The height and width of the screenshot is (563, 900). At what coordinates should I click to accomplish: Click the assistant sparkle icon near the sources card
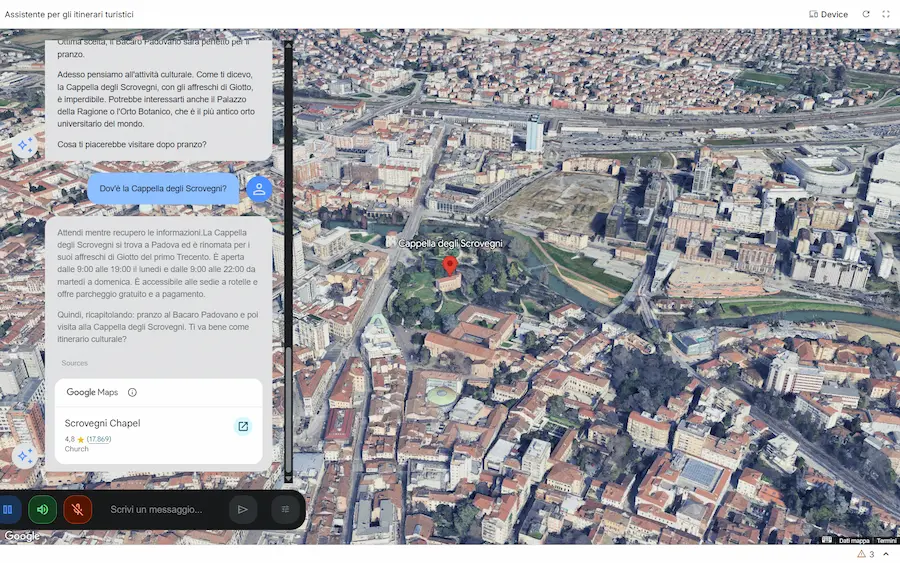click(x=25, y=456)
